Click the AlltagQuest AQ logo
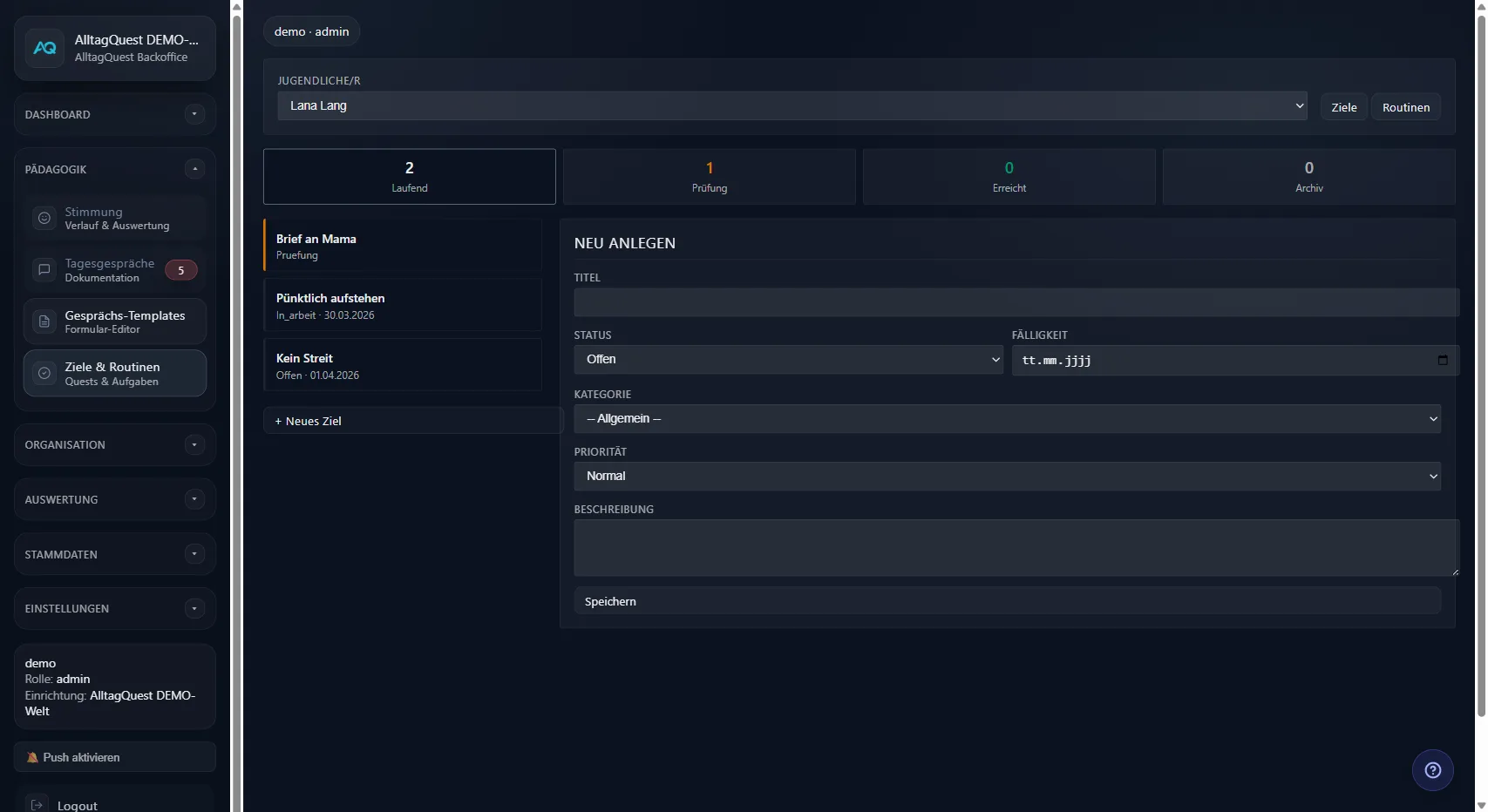 click(44, 48)
